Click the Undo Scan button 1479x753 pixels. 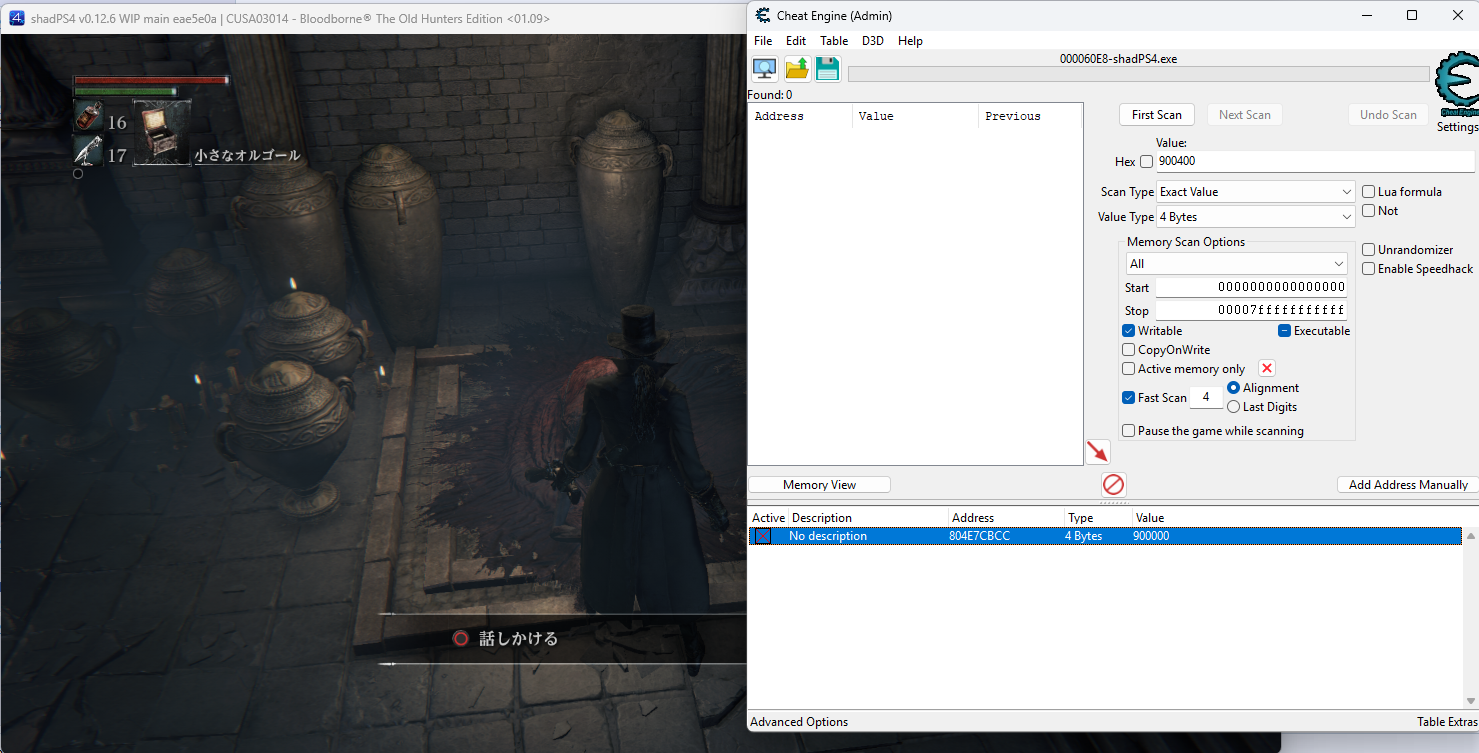pos(1388,115)
